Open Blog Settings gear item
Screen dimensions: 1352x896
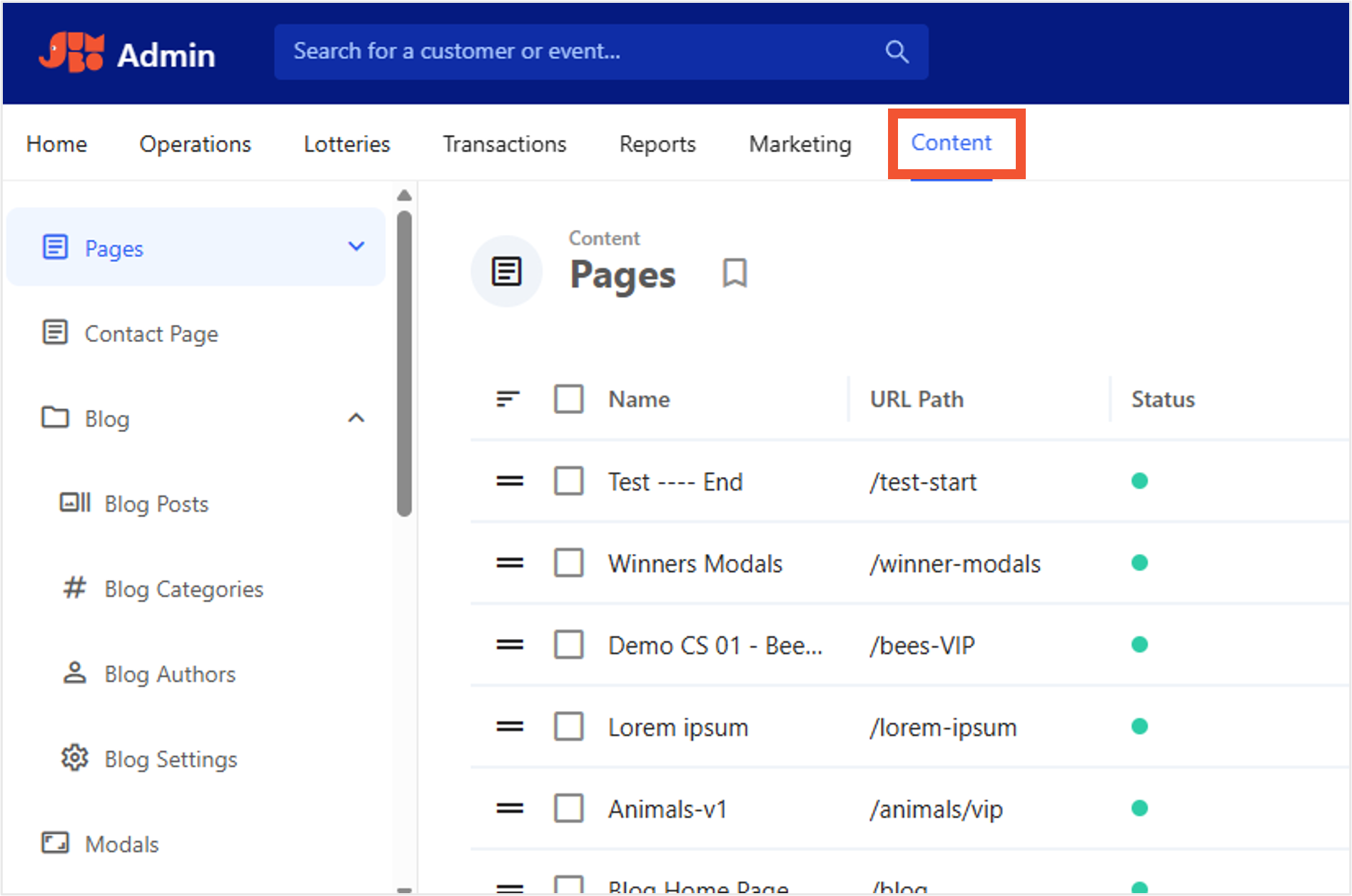[x=149, y=759]
